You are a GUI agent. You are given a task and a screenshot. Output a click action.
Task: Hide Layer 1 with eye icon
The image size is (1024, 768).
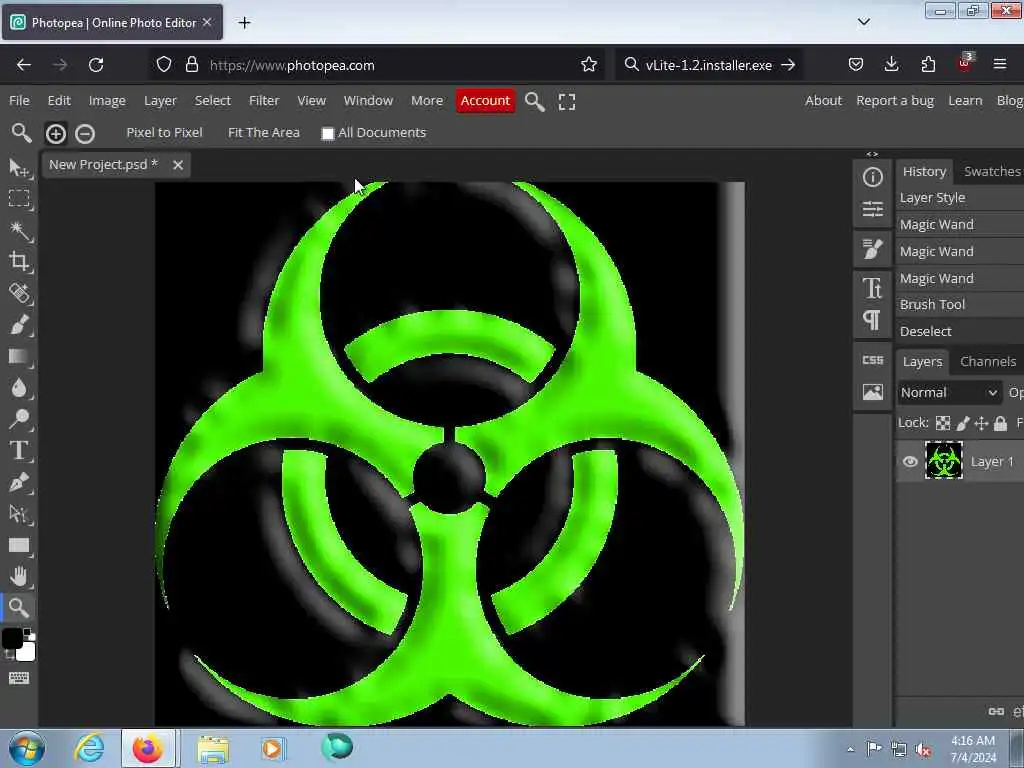point(910,462)
